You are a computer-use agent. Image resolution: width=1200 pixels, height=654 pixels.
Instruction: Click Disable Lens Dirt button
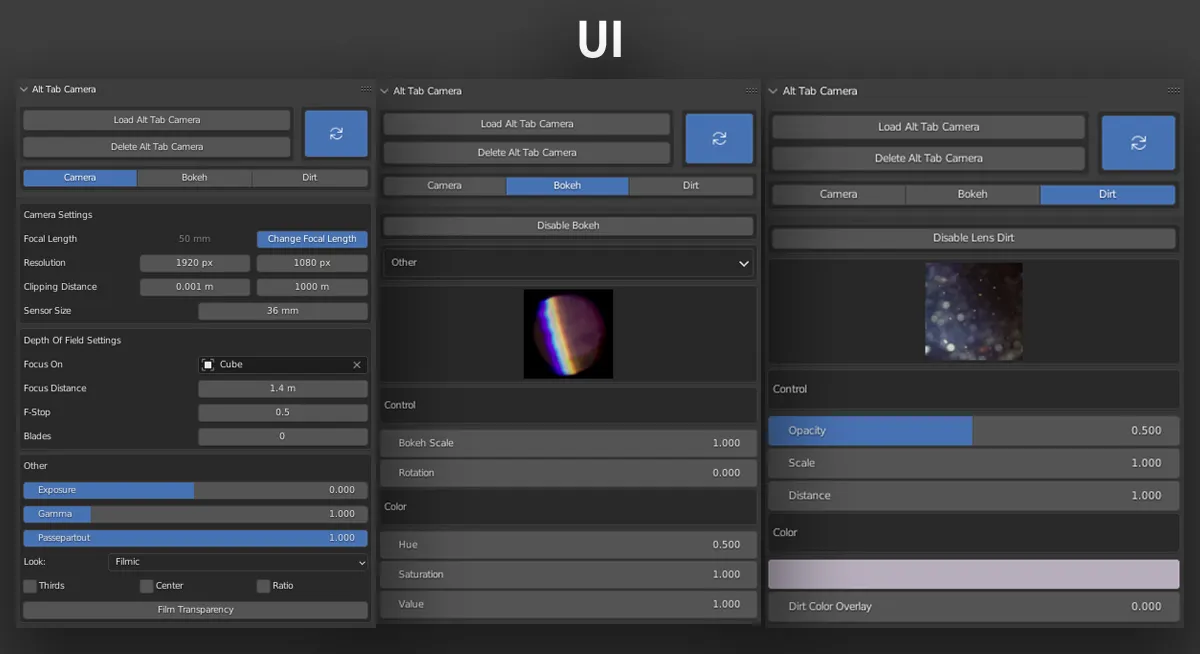coord(974,238)
